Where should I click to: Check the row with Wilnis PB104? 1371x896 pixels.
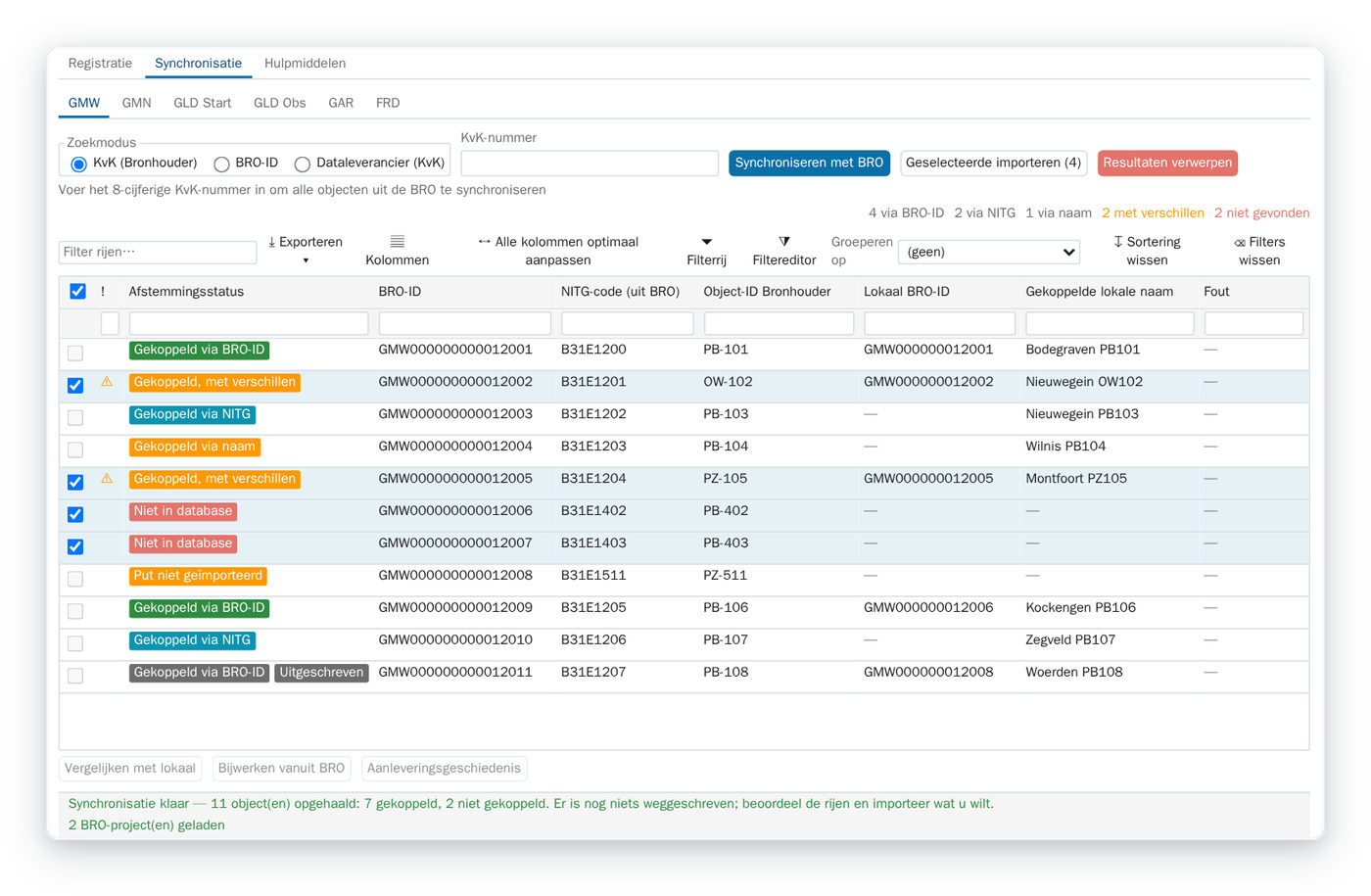[75, 449]
